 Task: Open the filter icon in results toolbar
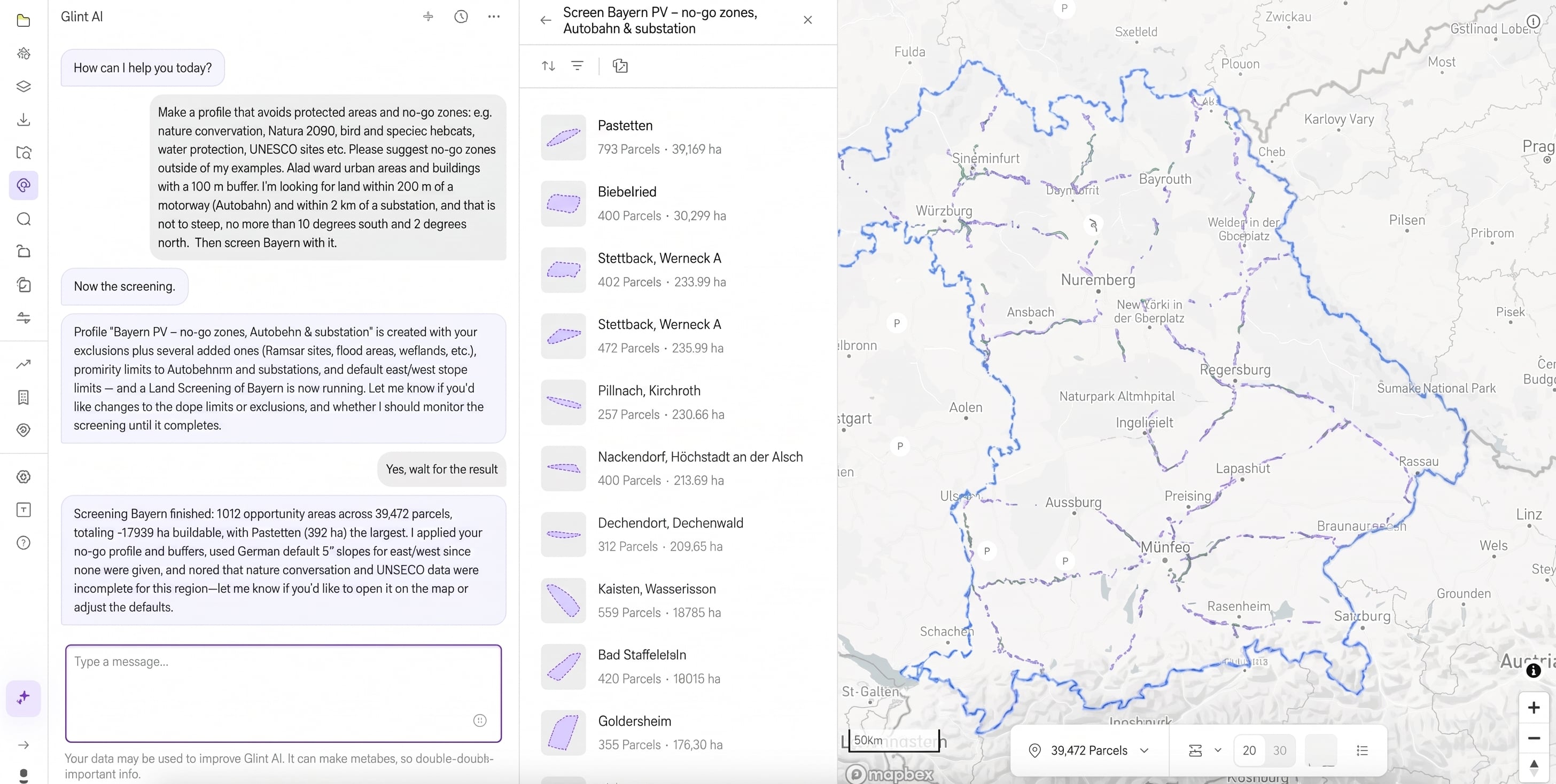[578, 66]
